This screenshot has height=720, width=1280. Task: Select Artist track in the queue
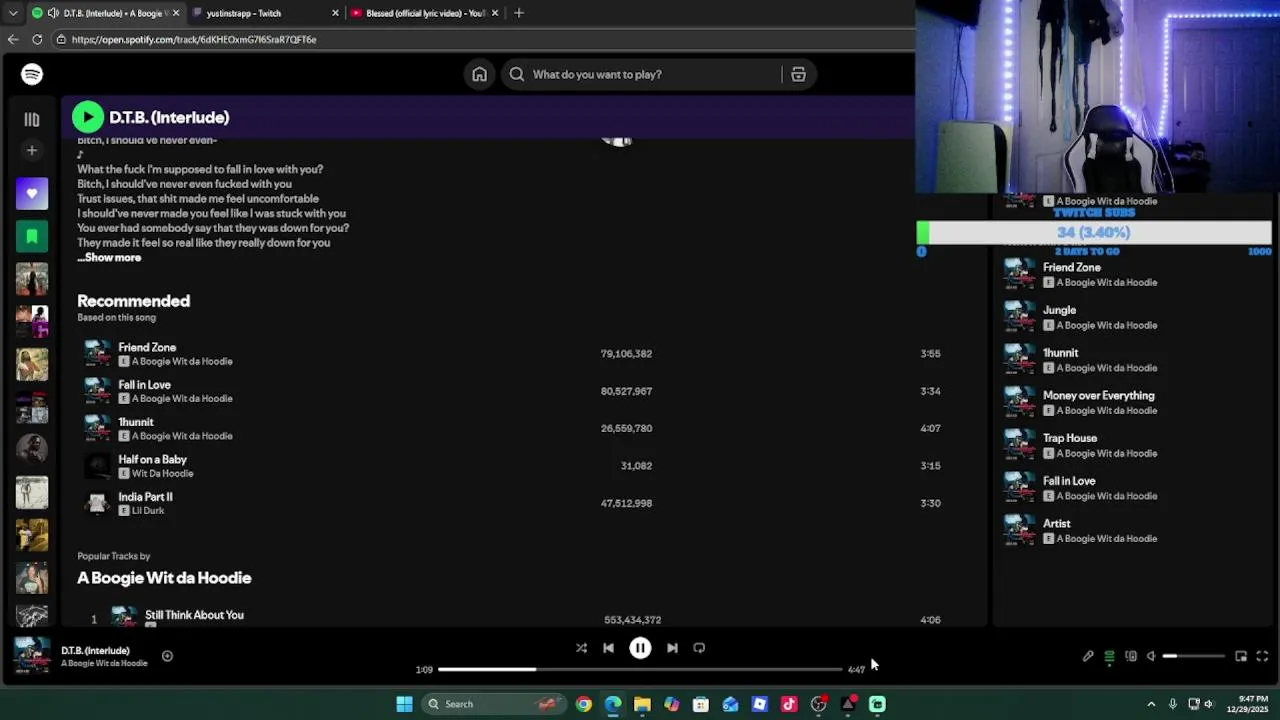(1057, 523)
